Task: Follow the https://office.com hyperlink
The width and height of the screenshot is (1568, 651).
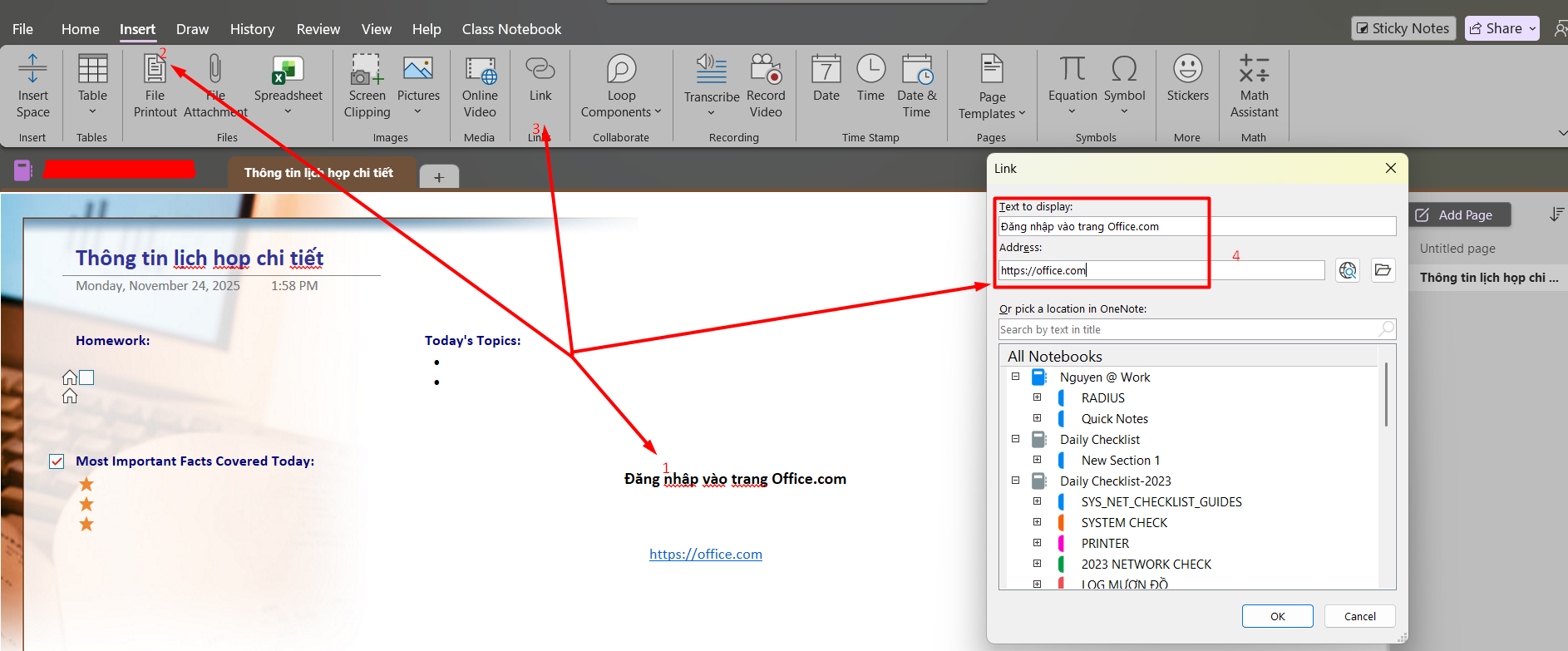Action: pos(705,555)
